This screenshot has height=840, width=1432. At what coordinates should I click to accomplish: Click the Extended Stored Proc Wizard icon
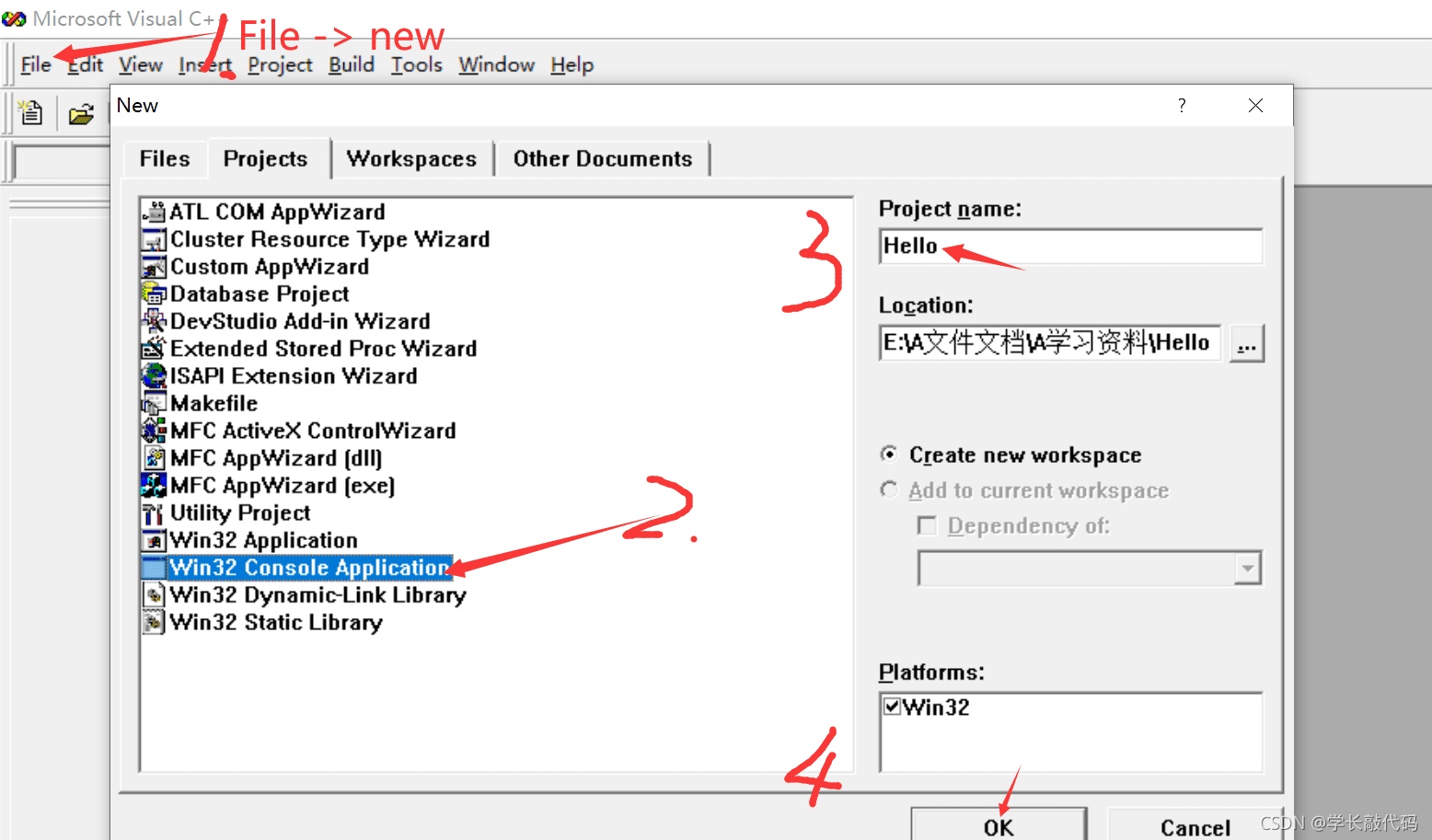click(x=154, y=349)
